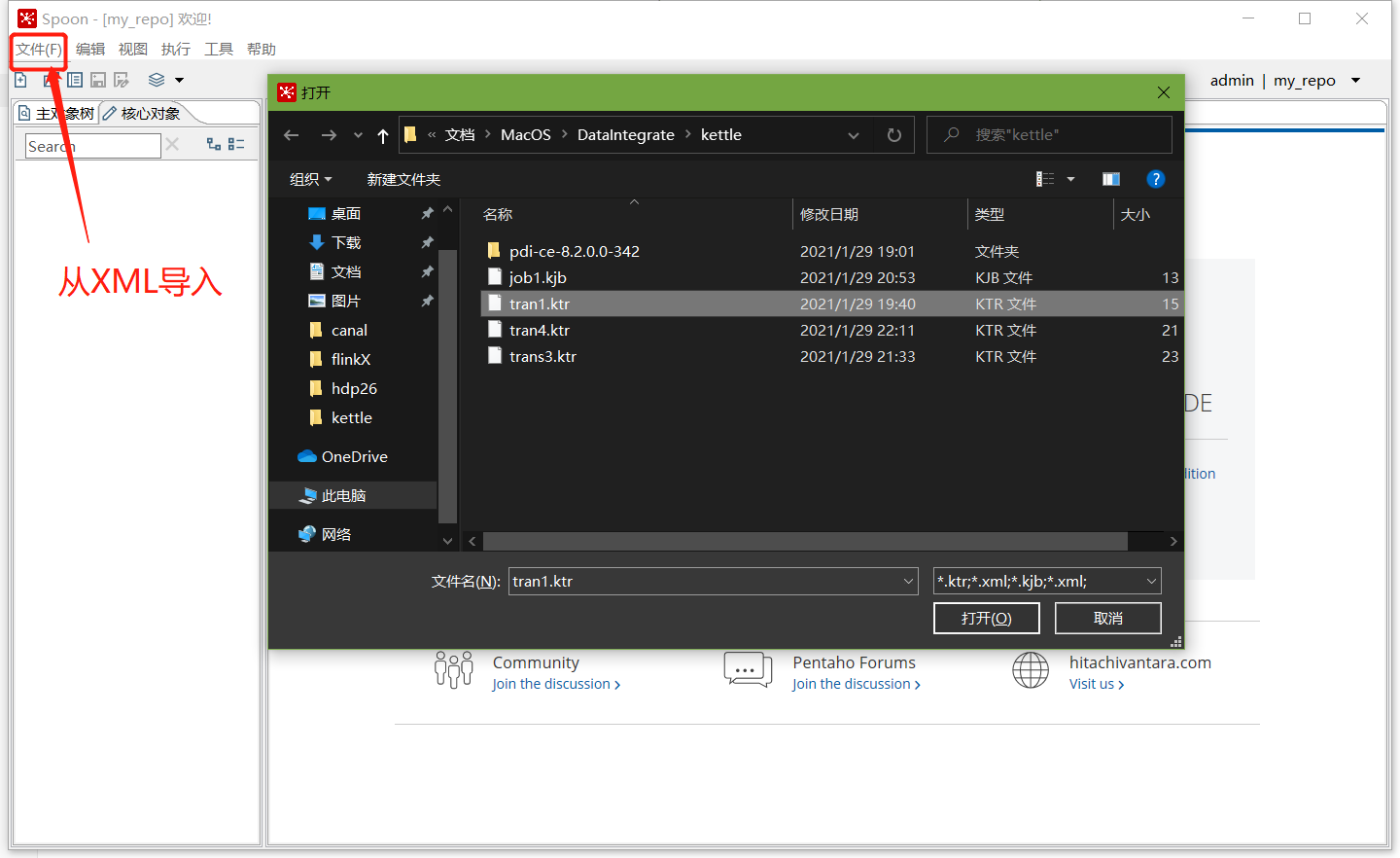This screenshot has height=858, width=1400.
Task: Click the Explore Repository icon in Spoon toolbar
Action: coord(75,80)
